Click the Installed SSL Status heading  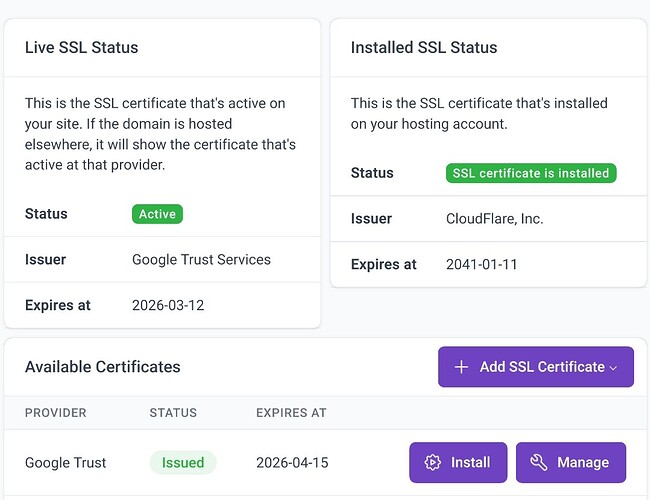[x=424, y=47]
